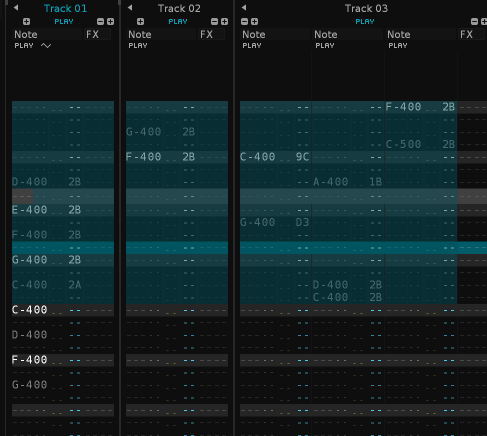Collapse Track 01 using its header arrow
Screen dimensions: 487x436
(16, 8)
